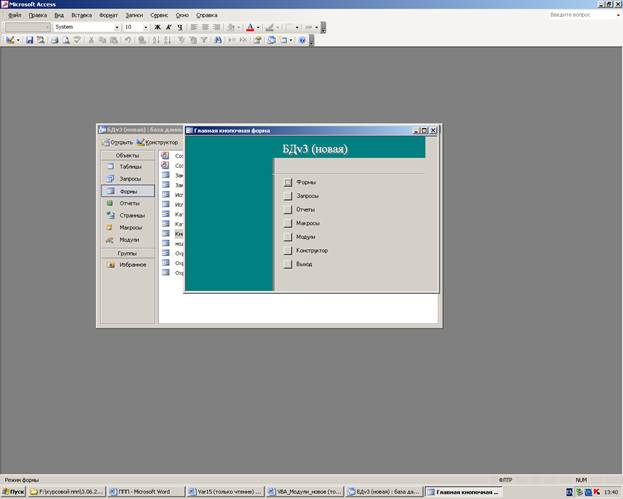Select Запросы in the objects sidebar
This screenshot has width=623, height=499.
(x=130, y=178)
